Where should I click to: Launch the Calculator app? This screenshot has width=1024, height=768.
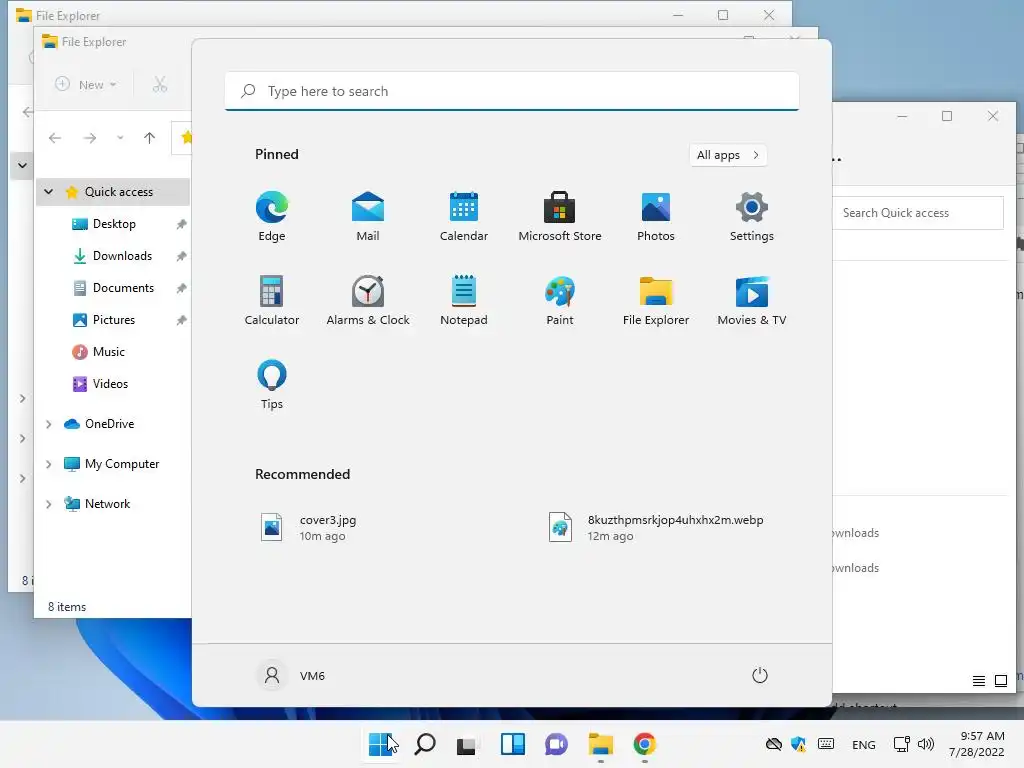point(272,300)
